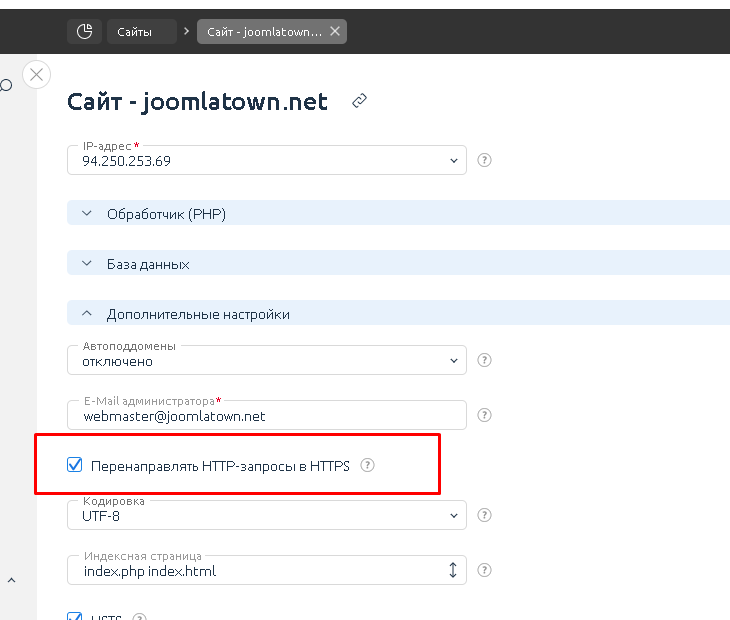Expand the Обработчик (PHP) section
This screenshot has height=620, width=730.
(399, 213)
